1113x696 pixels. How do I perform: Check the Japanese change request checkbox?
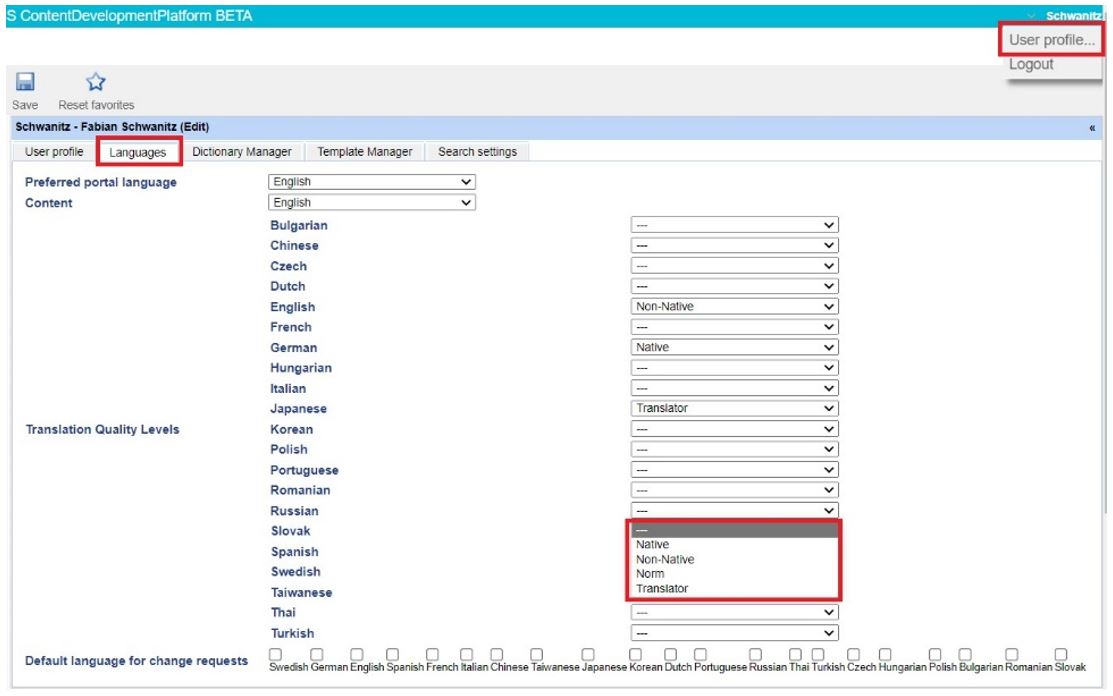[x=588, y=654]
